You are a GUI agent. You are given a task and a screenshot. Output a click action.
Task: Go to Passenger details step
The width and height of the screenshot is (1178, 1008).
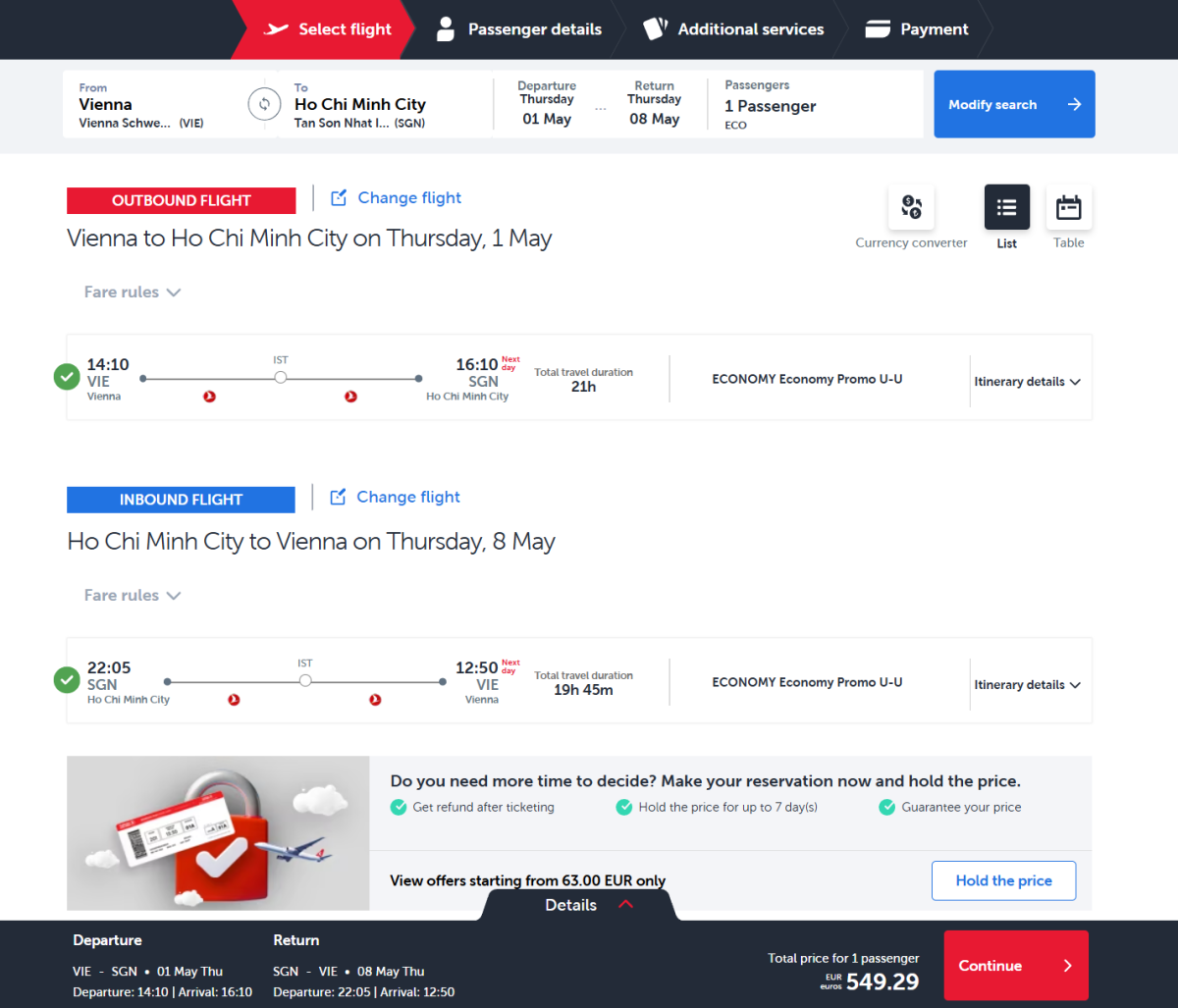click(519, 29)
